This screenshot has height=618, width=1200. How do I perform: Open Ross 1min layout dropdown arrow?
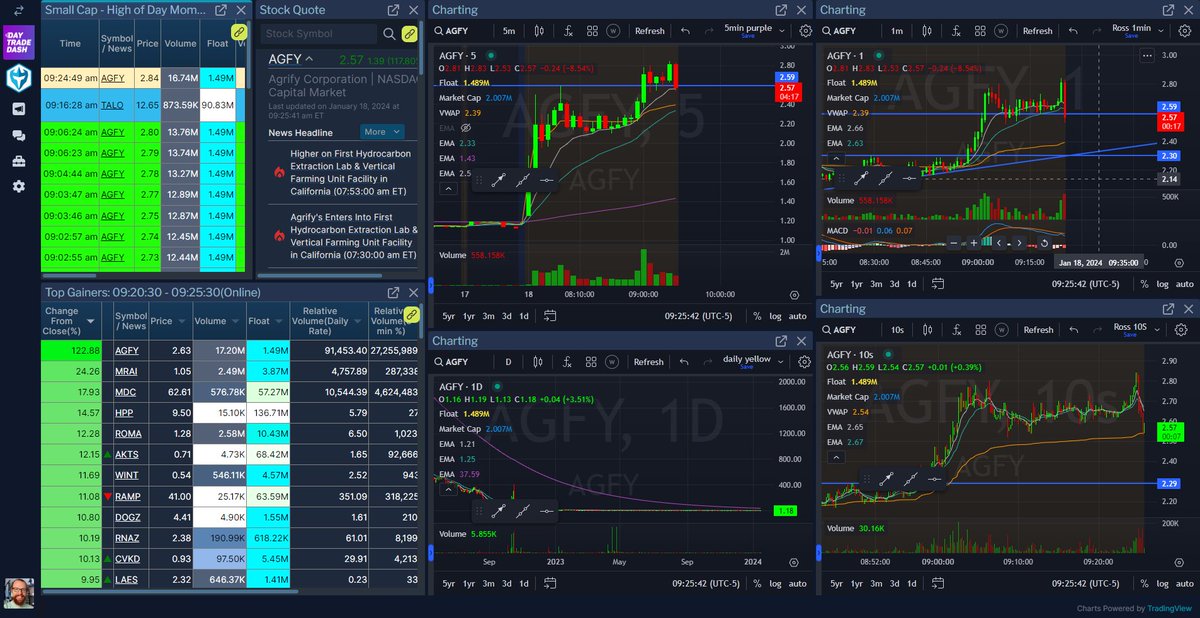point(1159,30)
